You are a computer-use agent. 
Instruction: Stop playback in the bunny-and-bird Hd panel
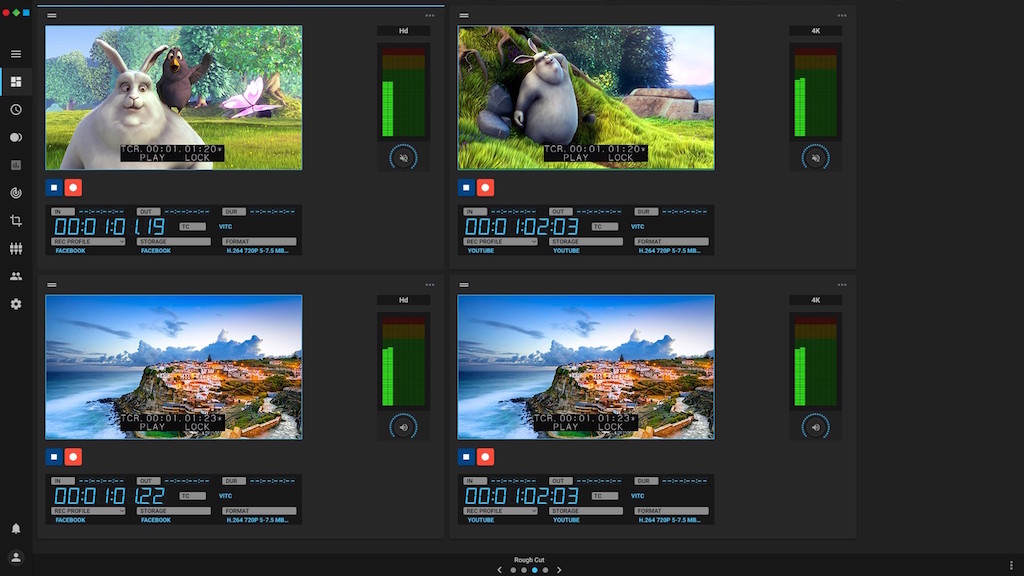[x=54, y=188]
